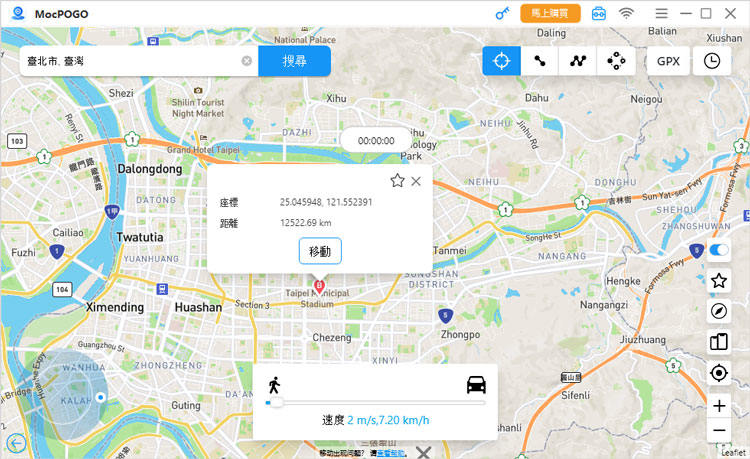750x459 pixels.
Task: Click the orange 馬上購買 buy button
Action: [x=550, y=13]
